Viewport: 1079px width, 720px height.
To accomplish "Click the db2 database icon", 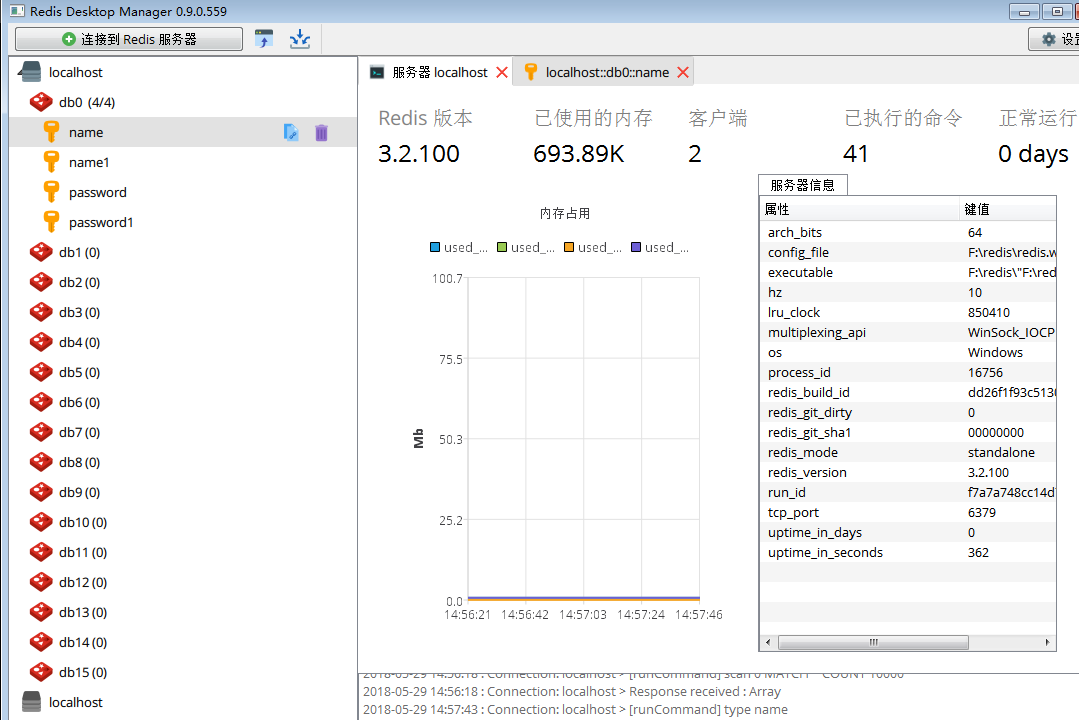I will [41, 282].
